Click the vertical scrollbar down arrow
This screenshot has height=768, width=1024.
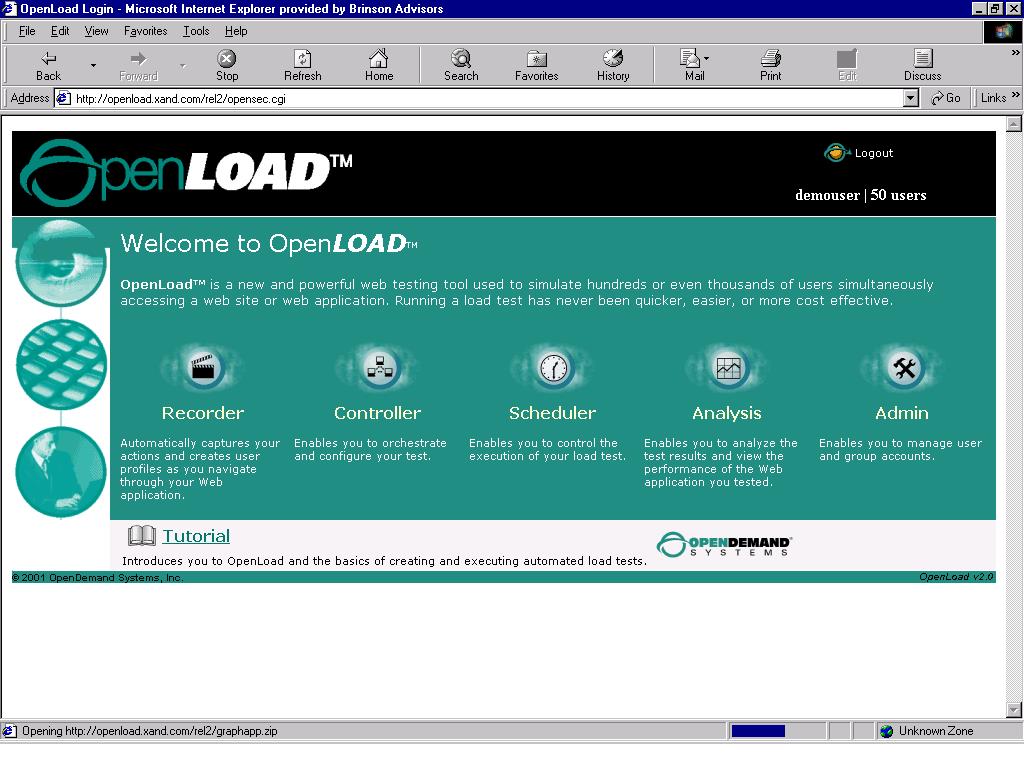1014,709
